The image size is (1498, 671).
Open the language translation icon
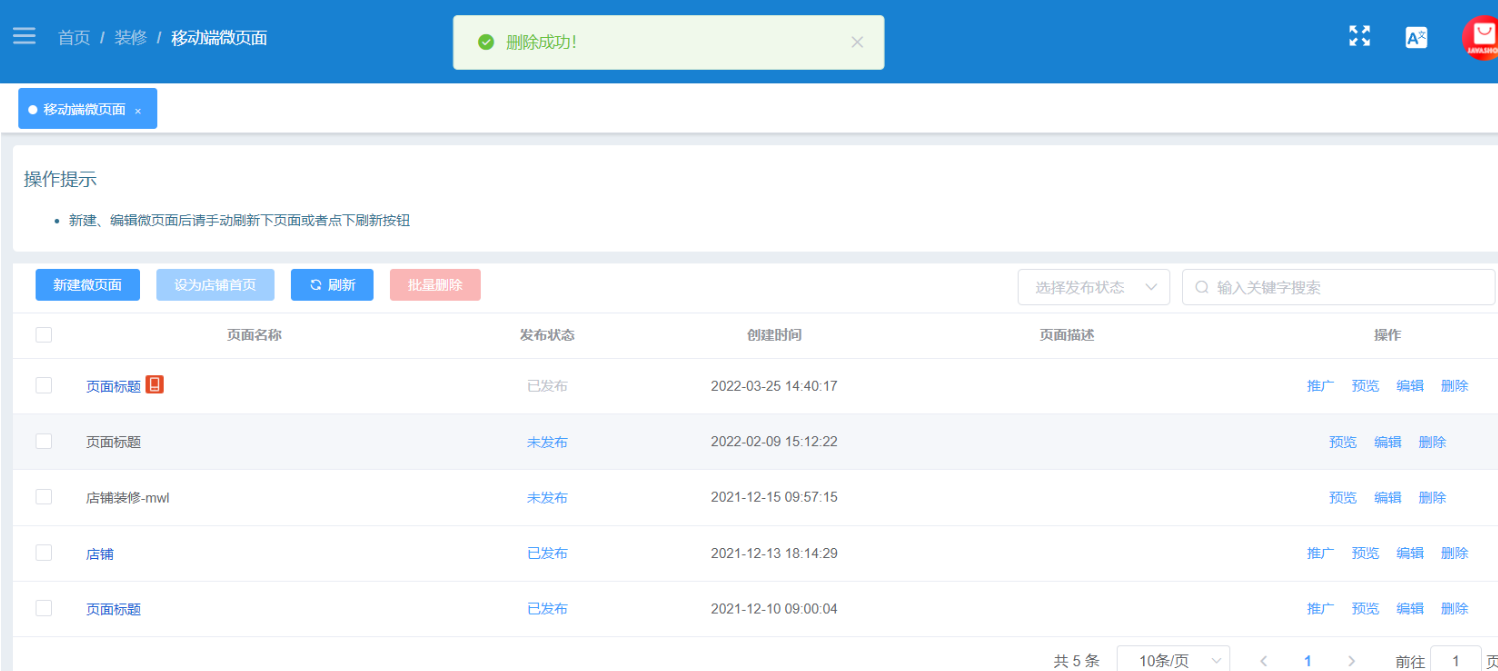click(x=1416, y=38)
